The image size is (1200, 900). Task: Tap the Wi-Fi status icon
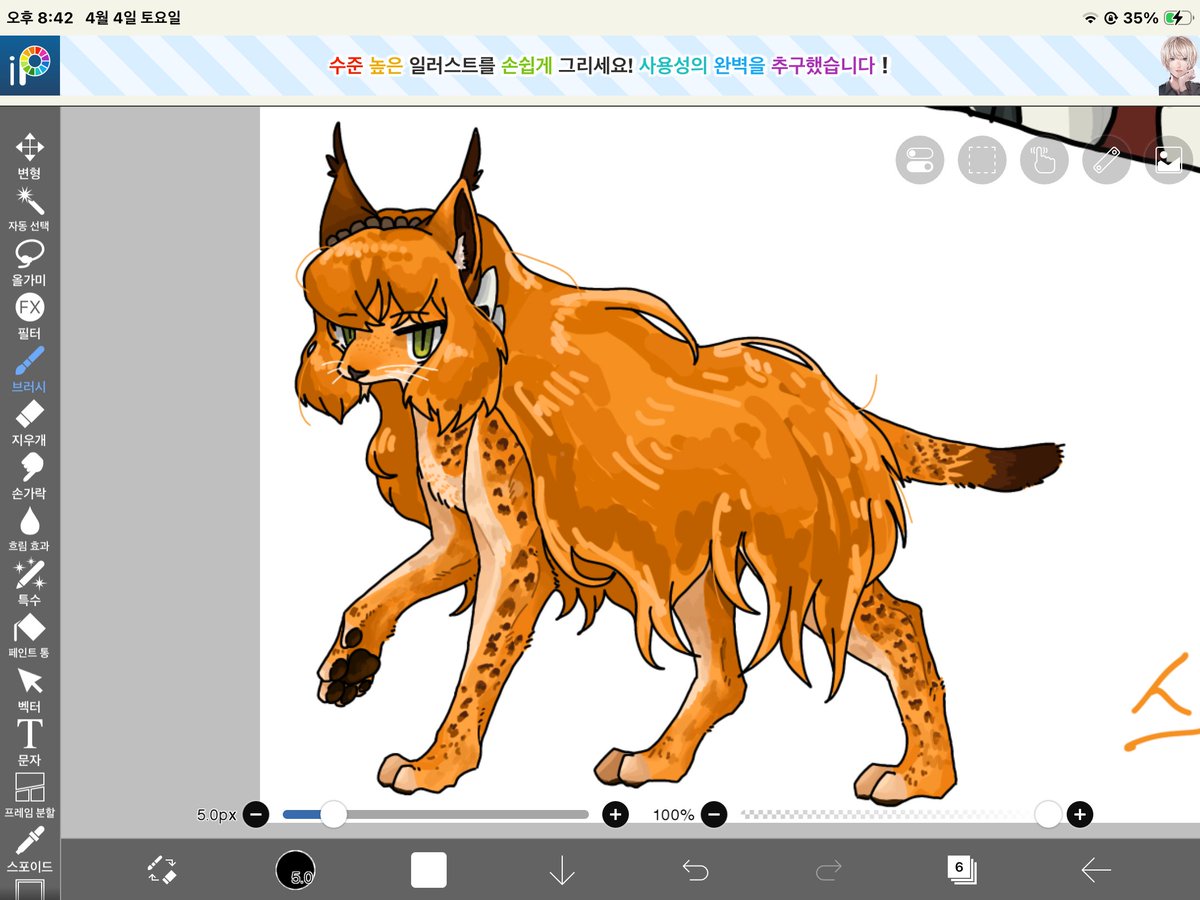(x=1090, y=18)
